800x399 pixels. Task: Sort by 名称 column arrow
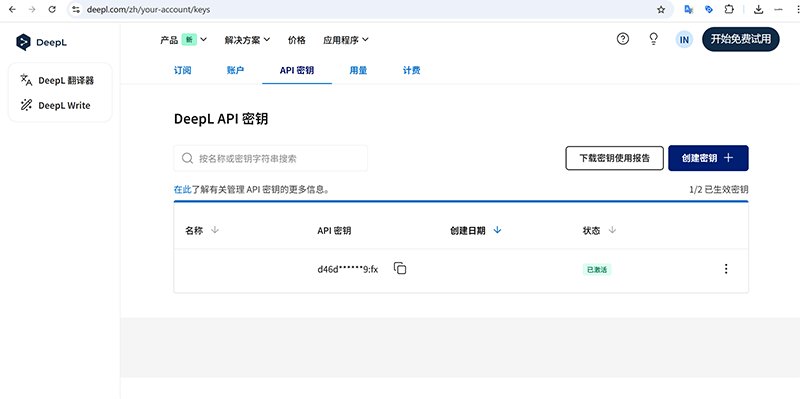[x=215, y=230]
